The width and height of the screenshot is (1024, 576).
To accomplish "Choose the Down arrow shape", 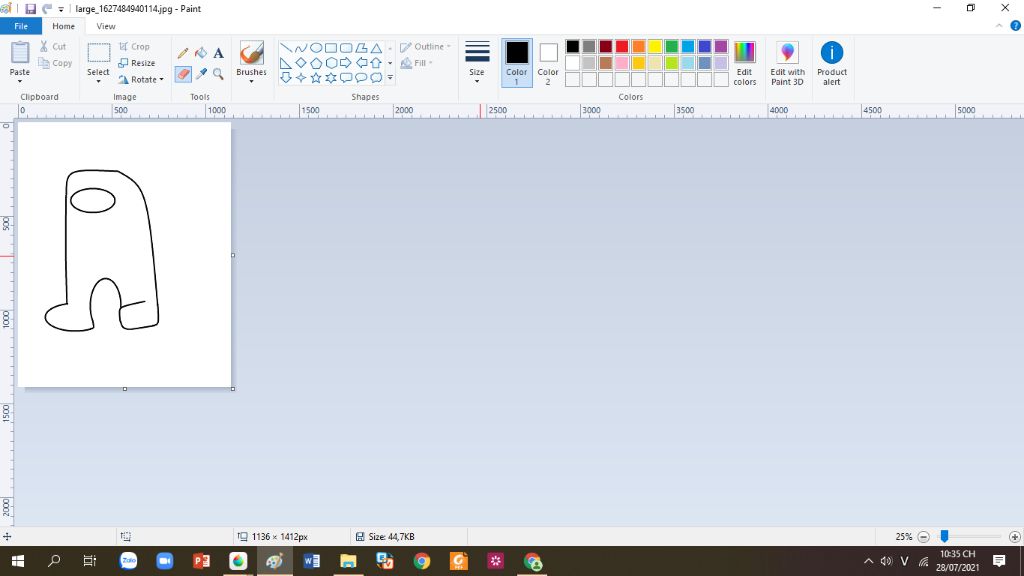I will point(285,78).
